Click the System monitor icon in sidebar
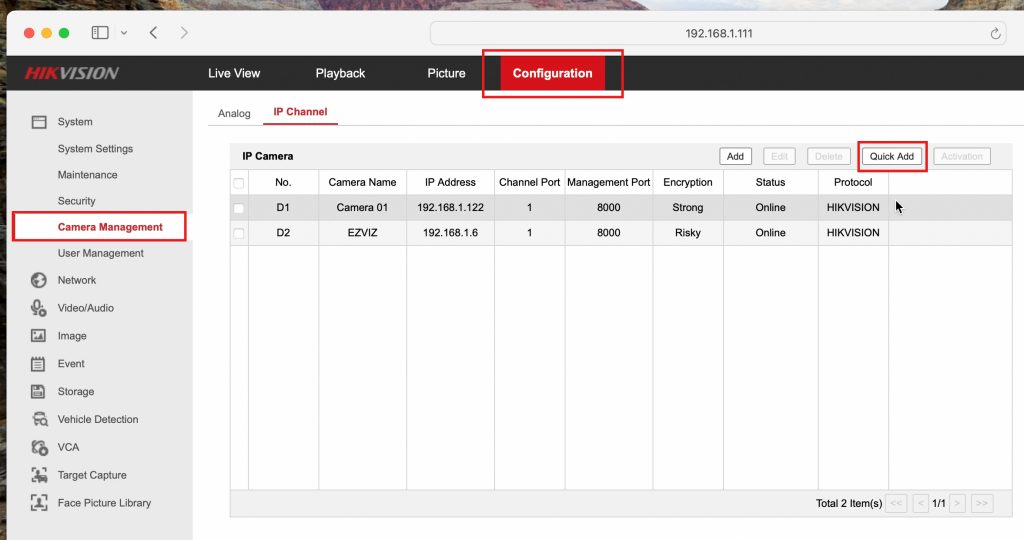Viewport: 1024px width, 540px height. [39, 122]
